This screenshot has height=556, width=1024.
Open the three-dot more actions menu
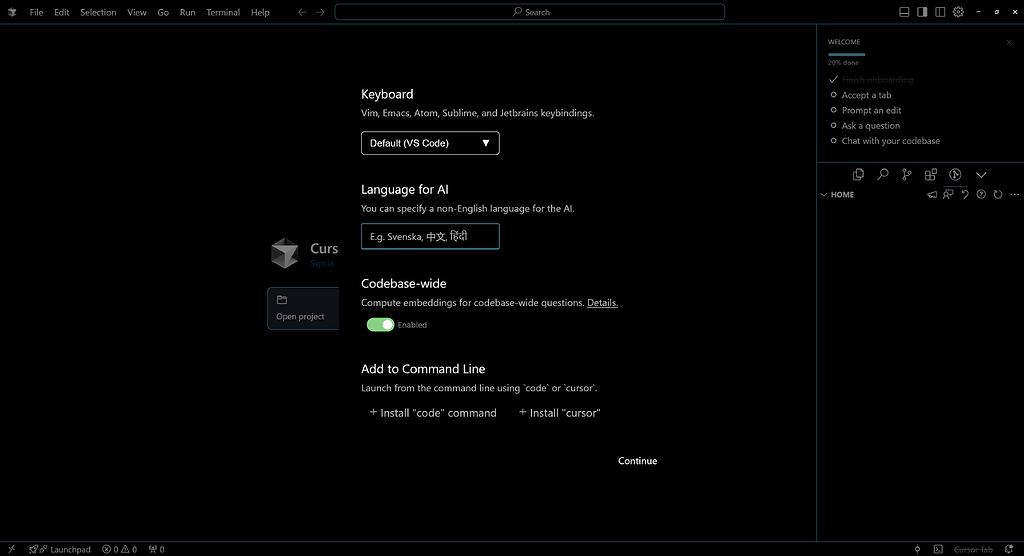[x=1014, y=195]
